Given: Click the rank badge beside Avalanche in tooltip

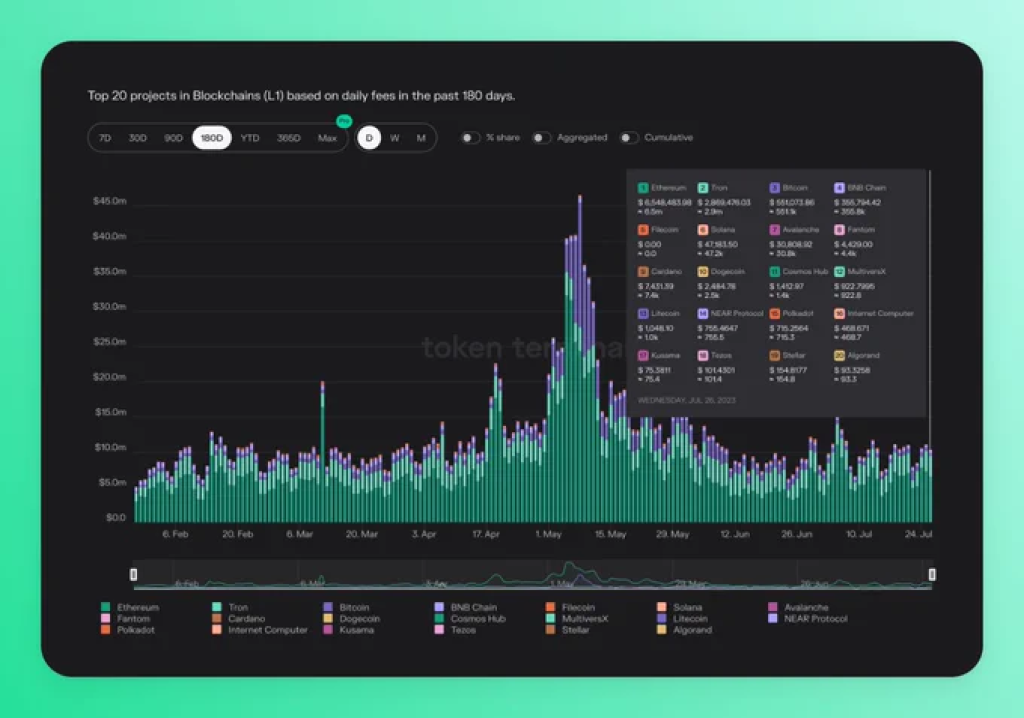Looking at the screenshot, I should 775,230.
